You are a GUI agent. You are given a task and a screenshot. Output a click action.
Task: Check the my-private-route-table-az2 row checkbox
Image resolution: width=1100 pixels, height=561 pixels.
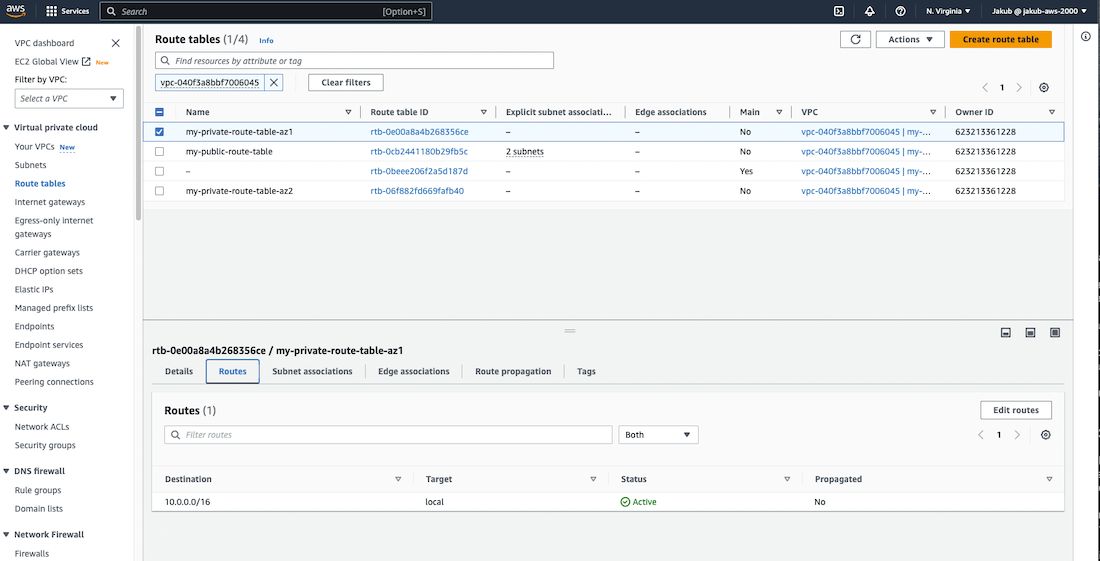point(160,190)
